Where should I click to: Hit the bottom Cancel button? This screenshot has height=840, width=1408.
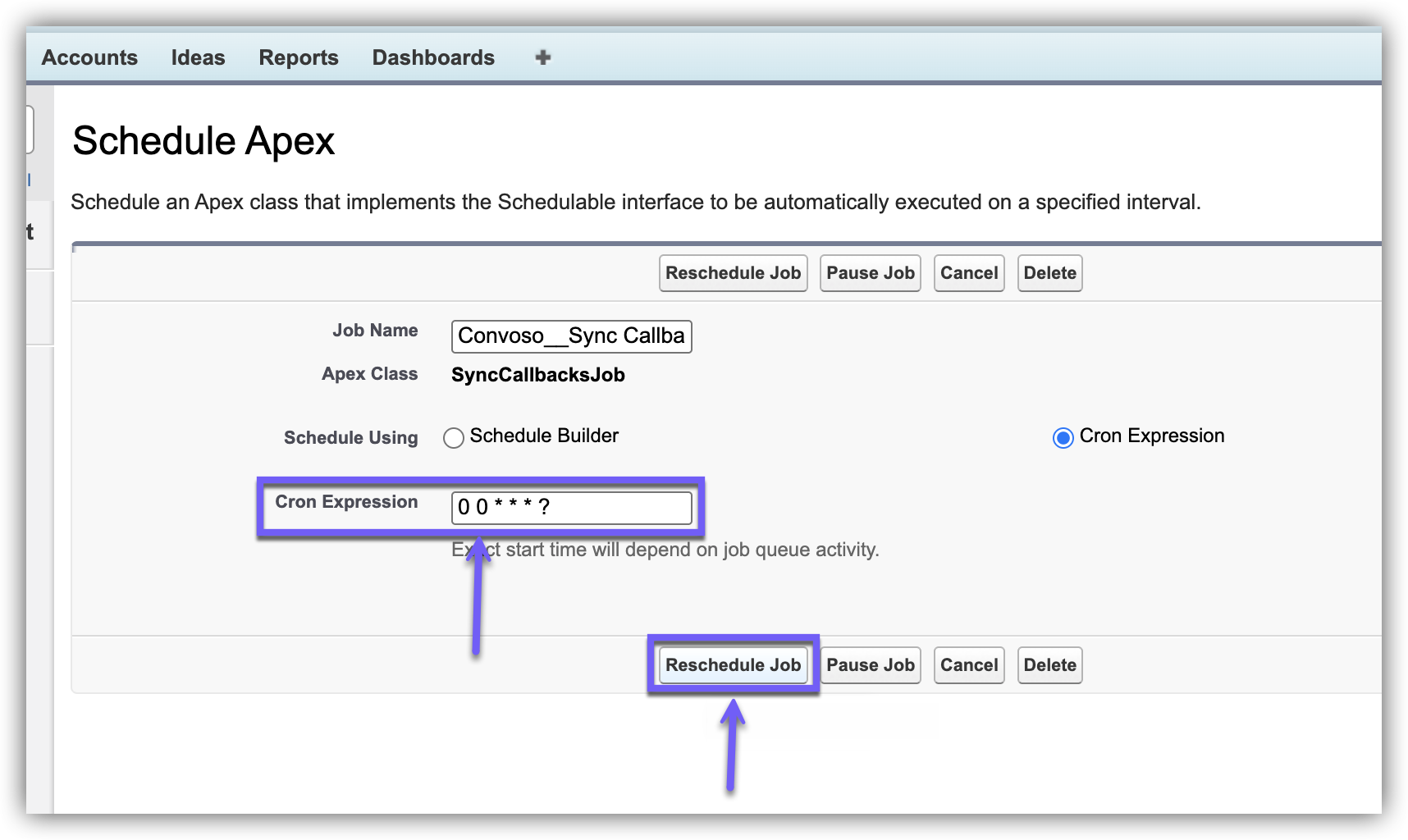coord(968,665)
